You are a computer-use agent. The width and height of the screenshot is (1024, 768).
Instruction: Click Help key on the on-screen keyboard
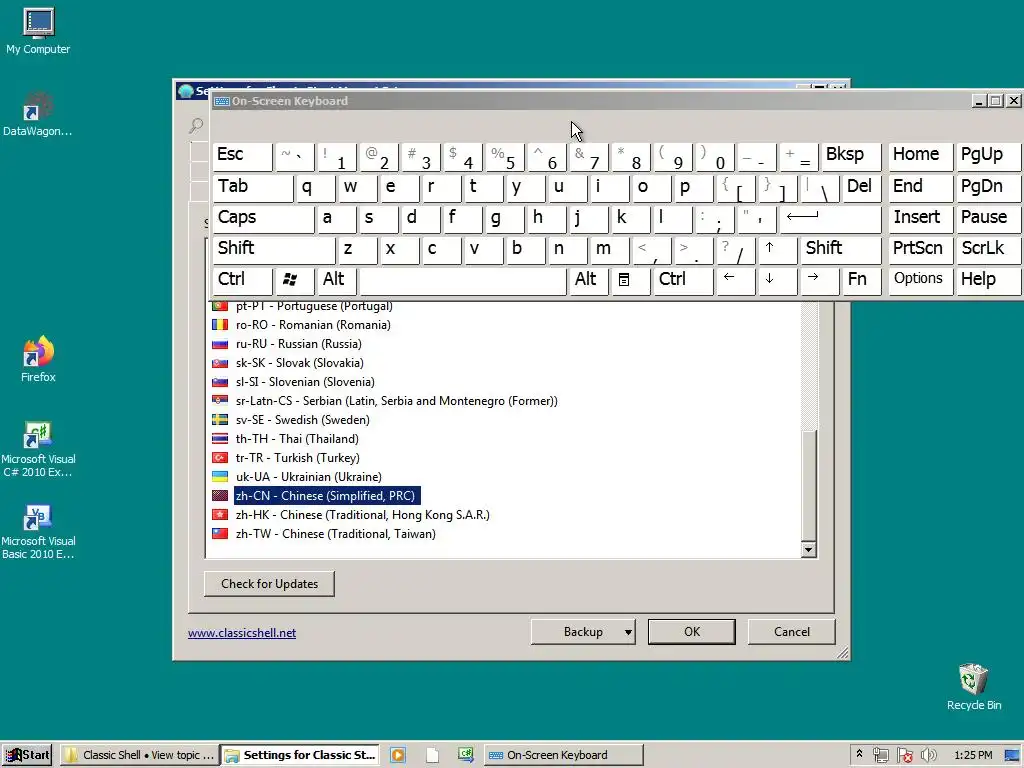(987, 280)
